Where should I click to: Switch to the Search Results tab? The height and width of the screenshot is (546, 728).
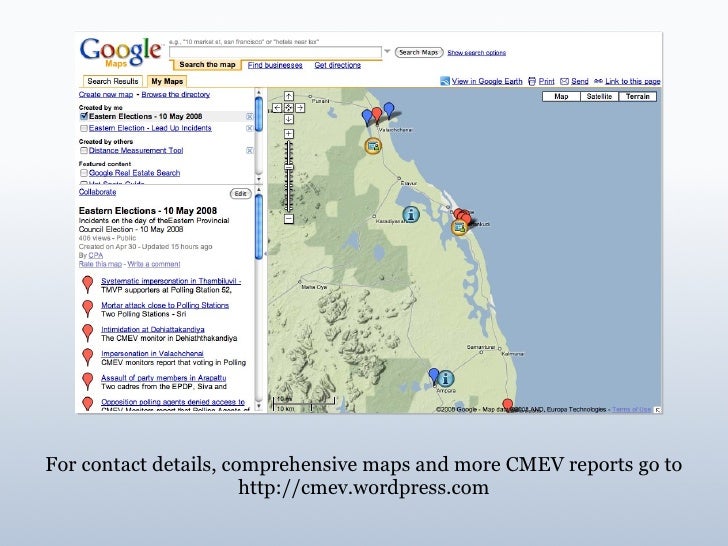pos(113,81)
